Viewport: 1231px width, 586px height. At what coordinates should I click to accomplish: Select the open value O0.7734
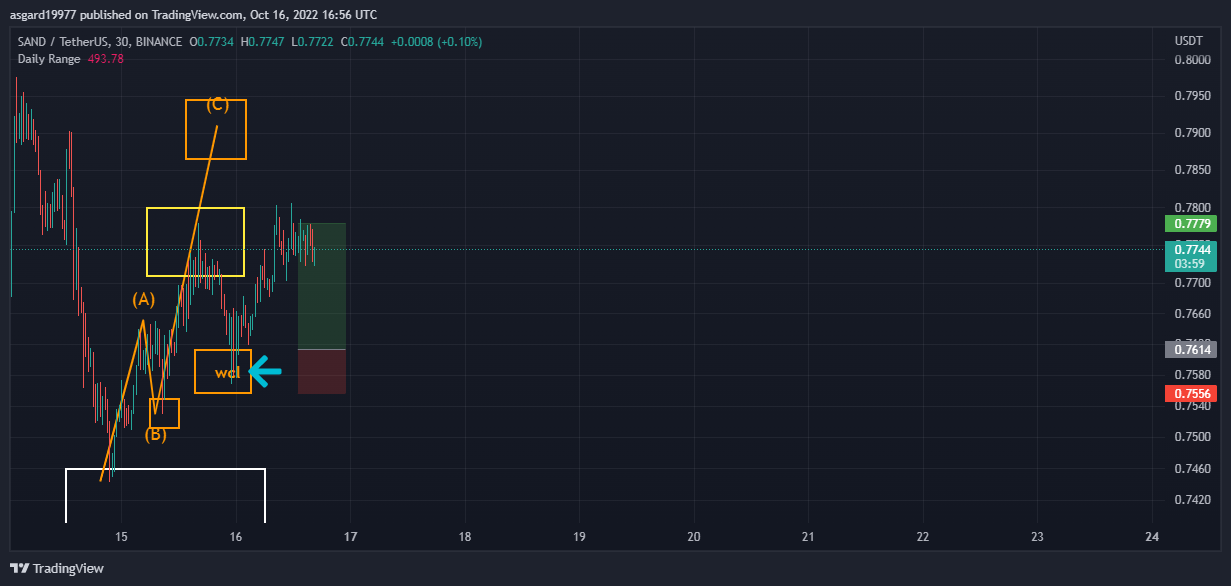[x=214, y=42]
